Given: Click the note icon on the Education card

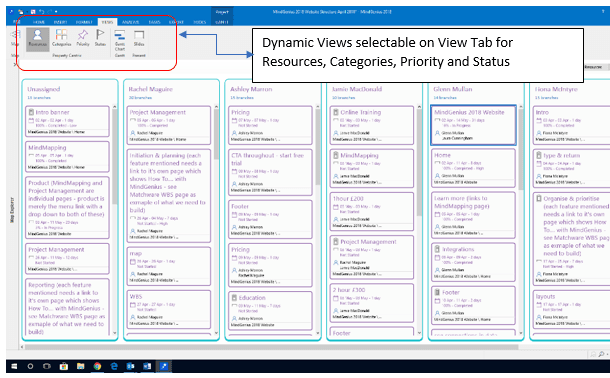Looking at the screenshot, I should click(x=234, y=298).
